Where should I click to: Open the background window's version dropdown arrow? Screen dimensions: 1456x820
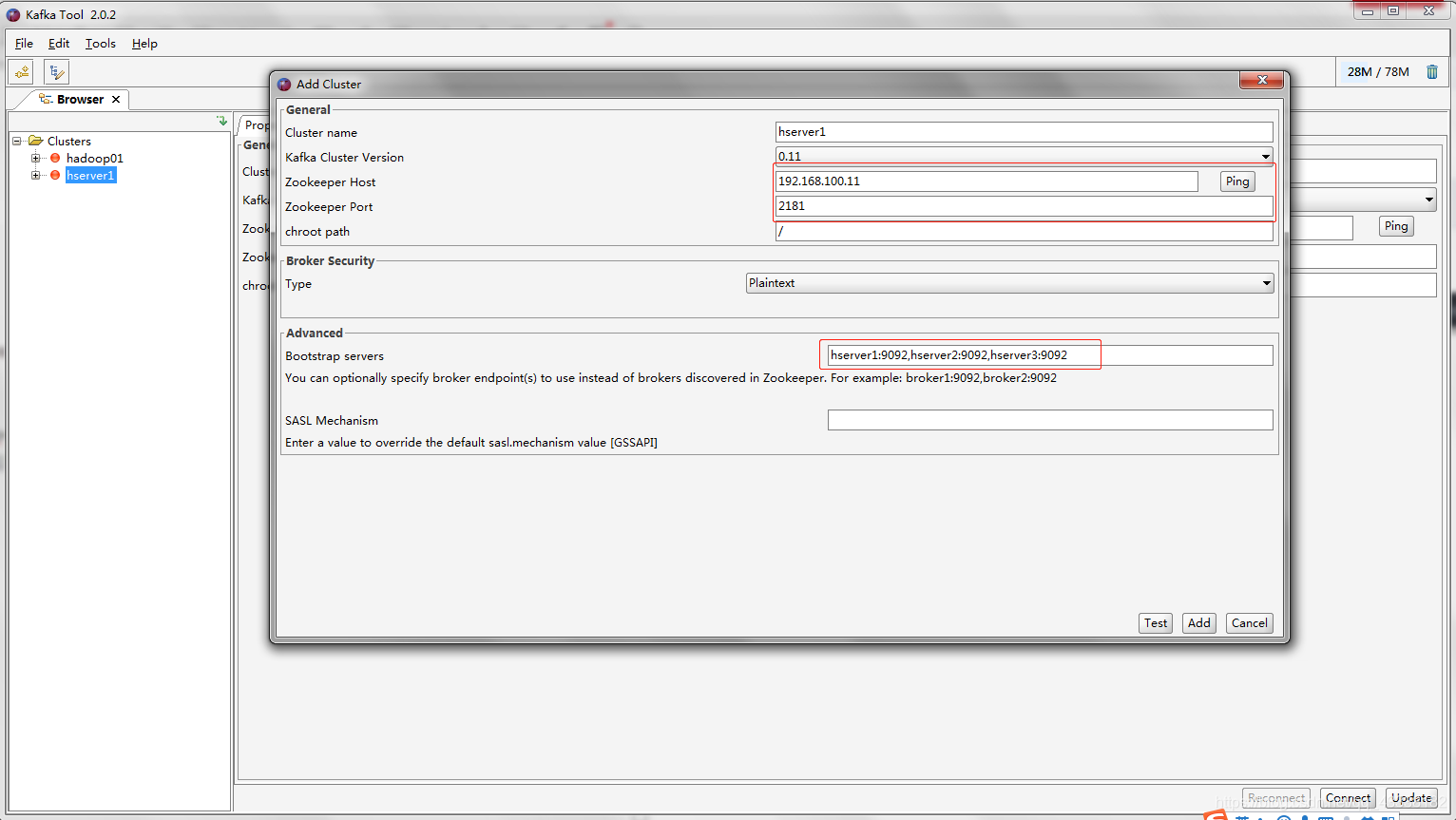[1428, 200]
